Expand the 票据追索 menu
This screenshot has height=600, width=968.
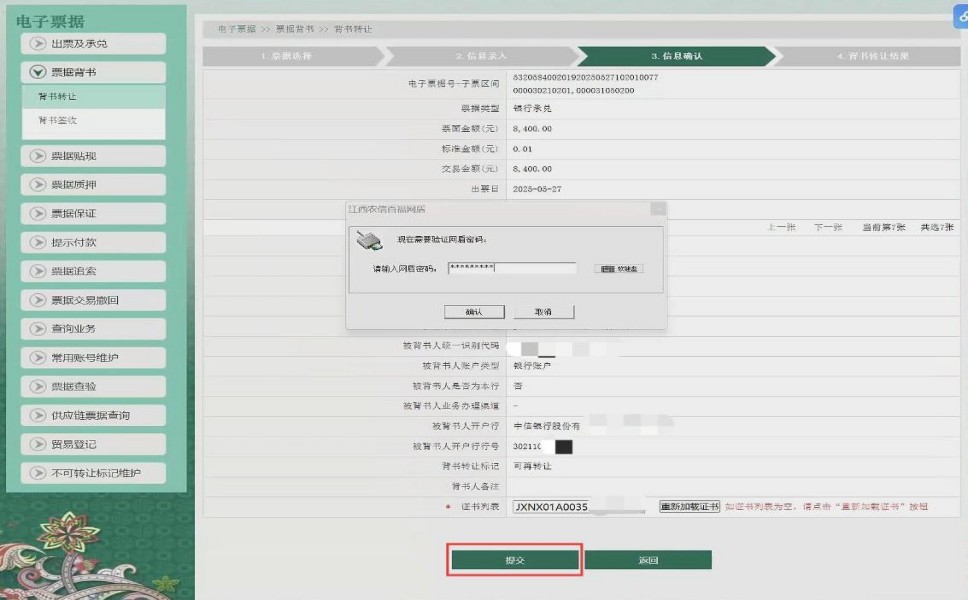pos(93,271)
